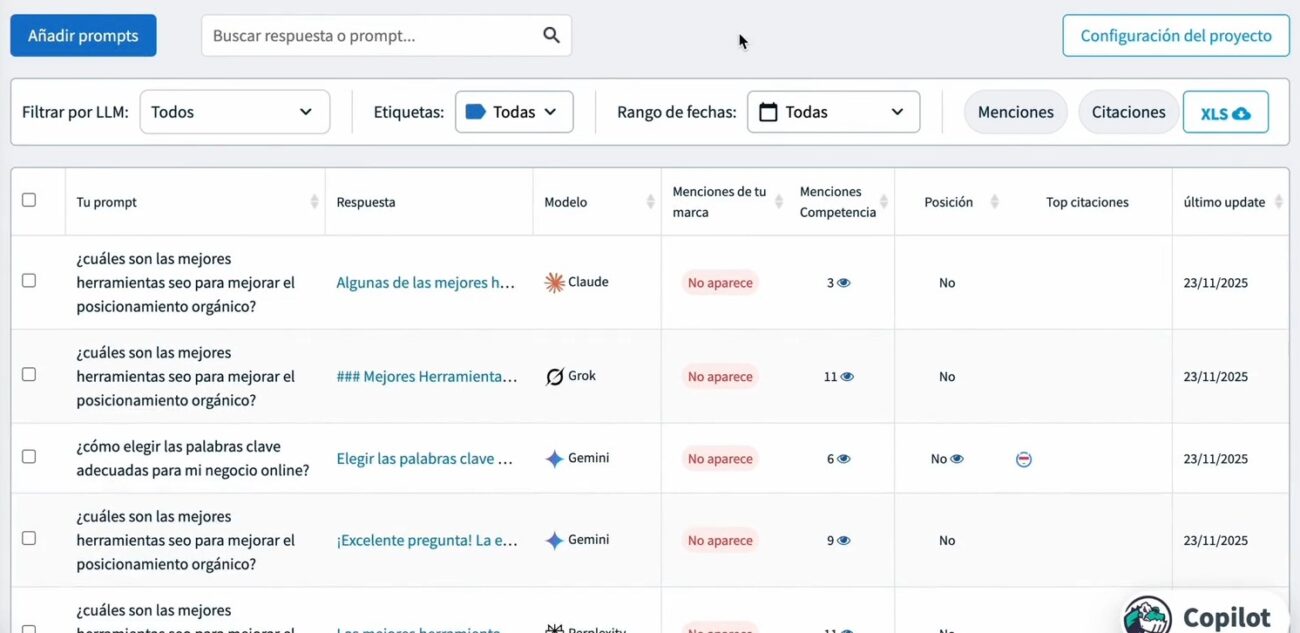Click the Grok model icon
The image size is (1300, 633).
click(554, 376)
